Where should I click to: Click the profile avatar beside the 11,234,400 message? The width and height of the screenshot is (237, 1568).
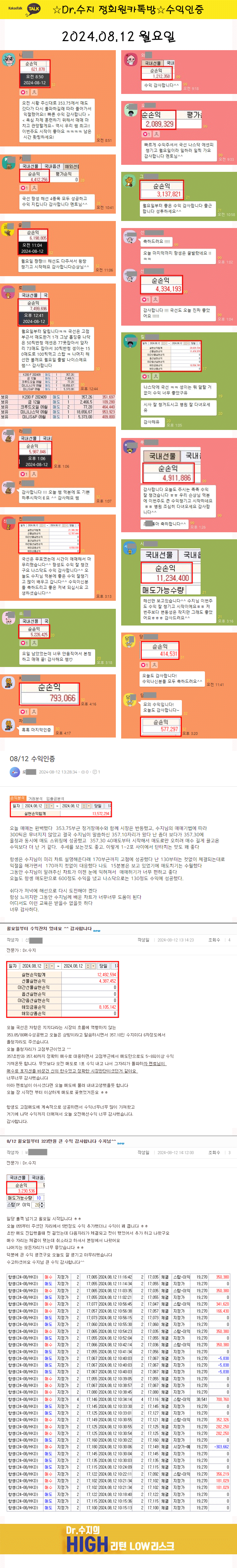[x=129, y=548]
